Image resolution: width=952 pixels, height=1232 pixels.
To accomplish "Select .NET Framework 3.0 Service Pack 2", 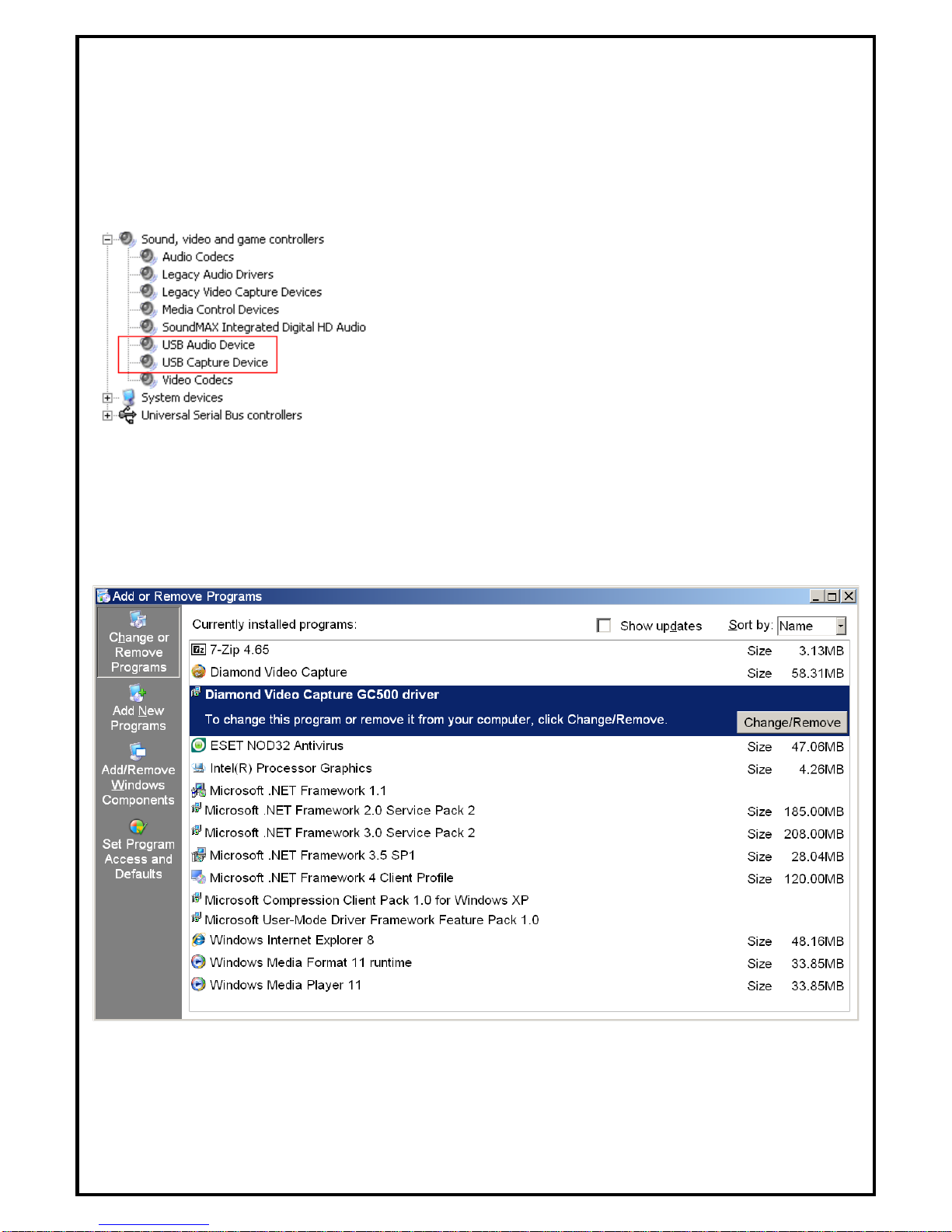I will pyautogui.click(x=519, y=833).
